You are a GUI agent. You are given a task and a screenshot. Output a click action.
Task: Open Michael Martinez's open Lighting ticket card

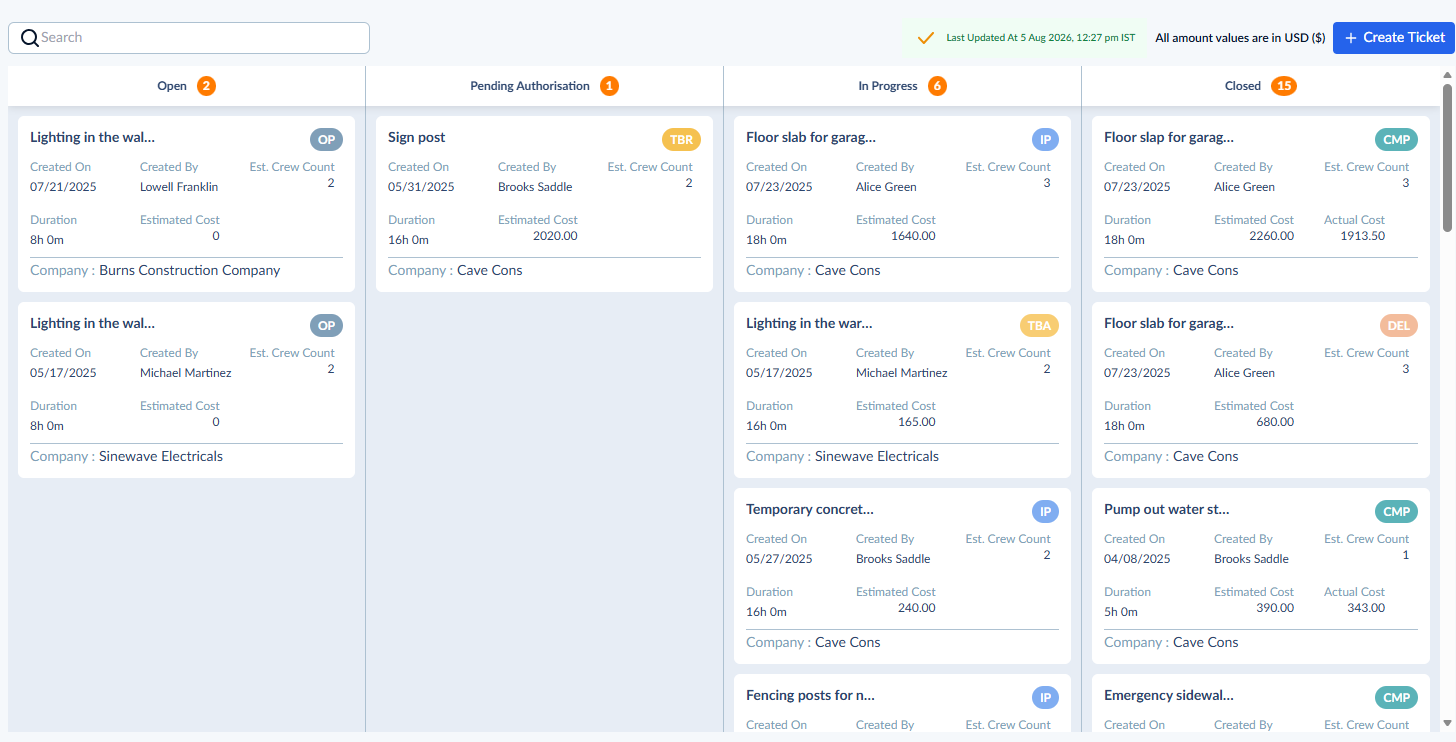[186, 390]
